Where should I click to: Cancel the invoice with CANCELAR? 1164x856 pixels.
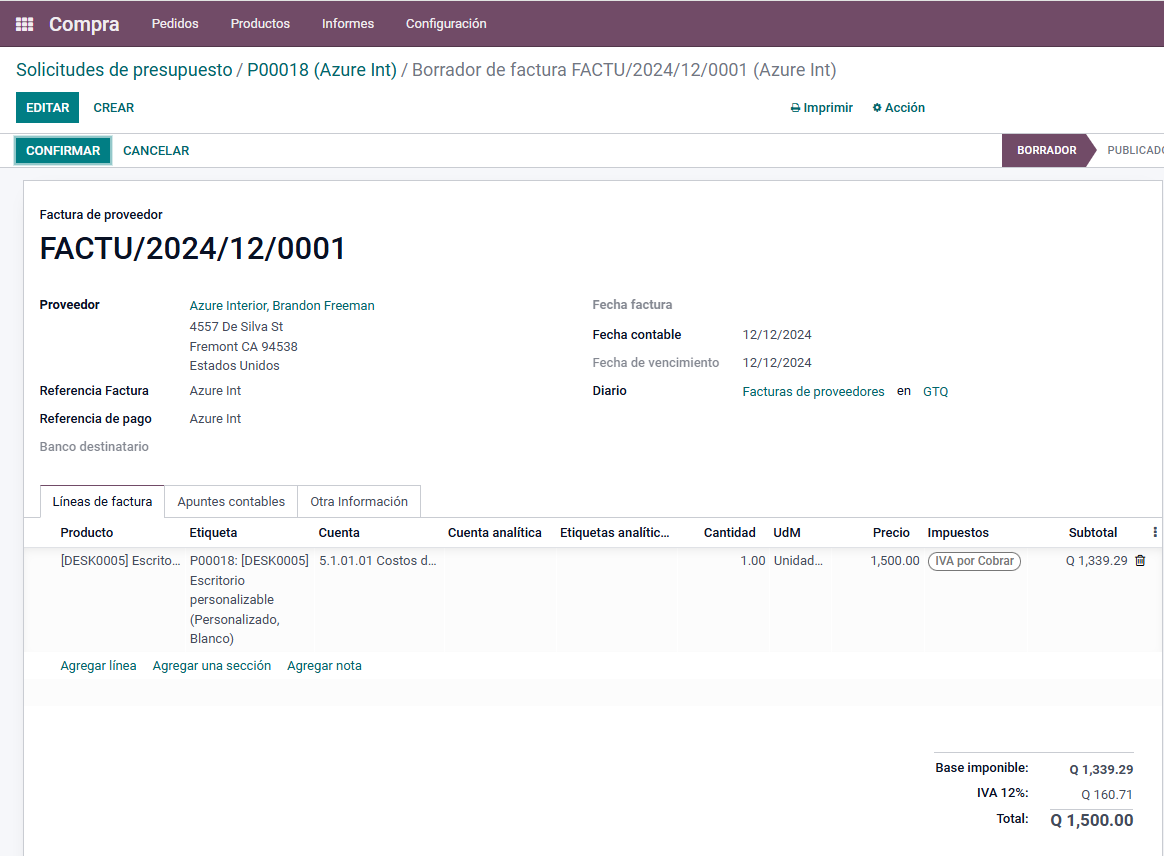pyautogui.click(x=156, y=151)
